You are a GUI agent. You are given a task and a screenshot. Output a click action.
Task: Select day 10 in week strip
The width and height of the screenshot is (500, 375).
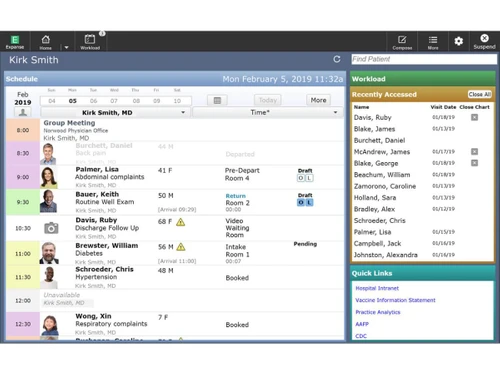pyautogui.click(x=177, y=101)
